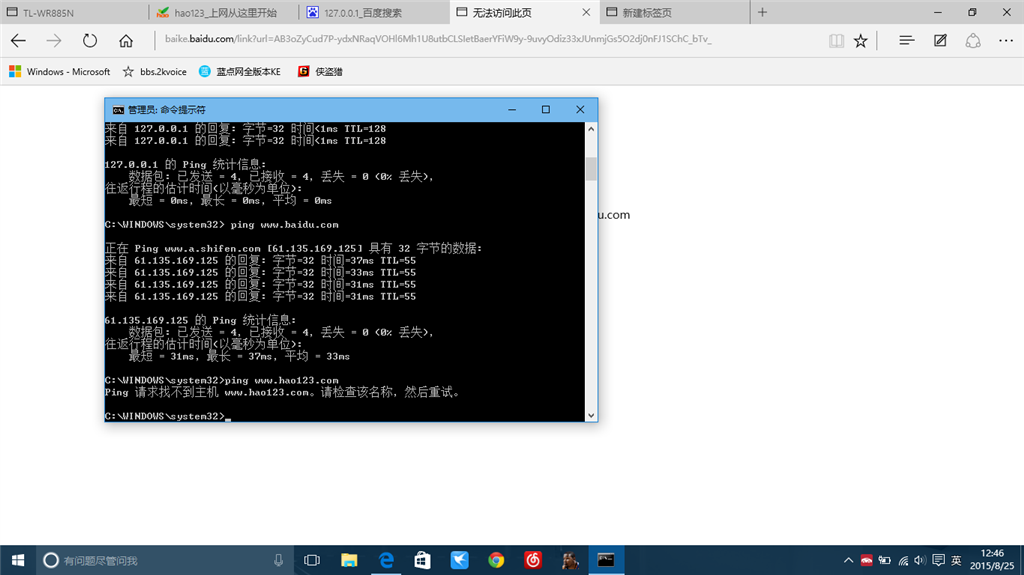Add page to favorites with star icon

[x=861, y=41]
